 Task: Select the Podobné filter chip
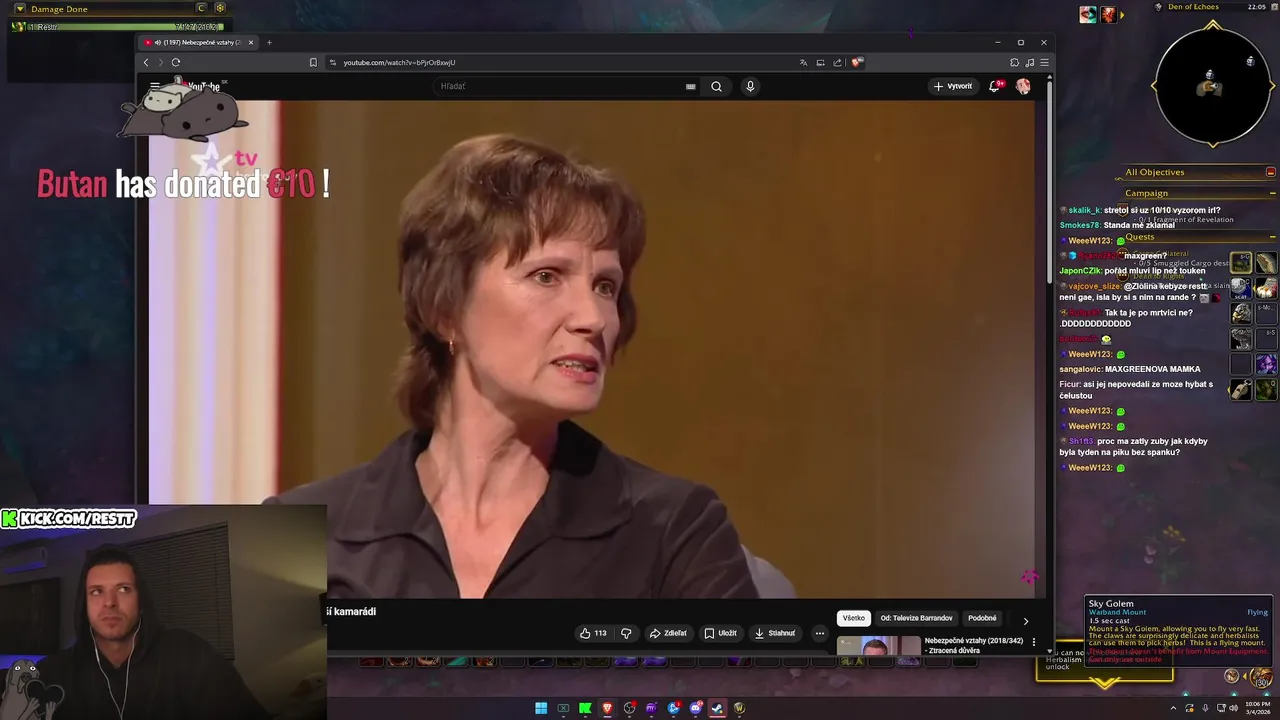coord(982,618)
